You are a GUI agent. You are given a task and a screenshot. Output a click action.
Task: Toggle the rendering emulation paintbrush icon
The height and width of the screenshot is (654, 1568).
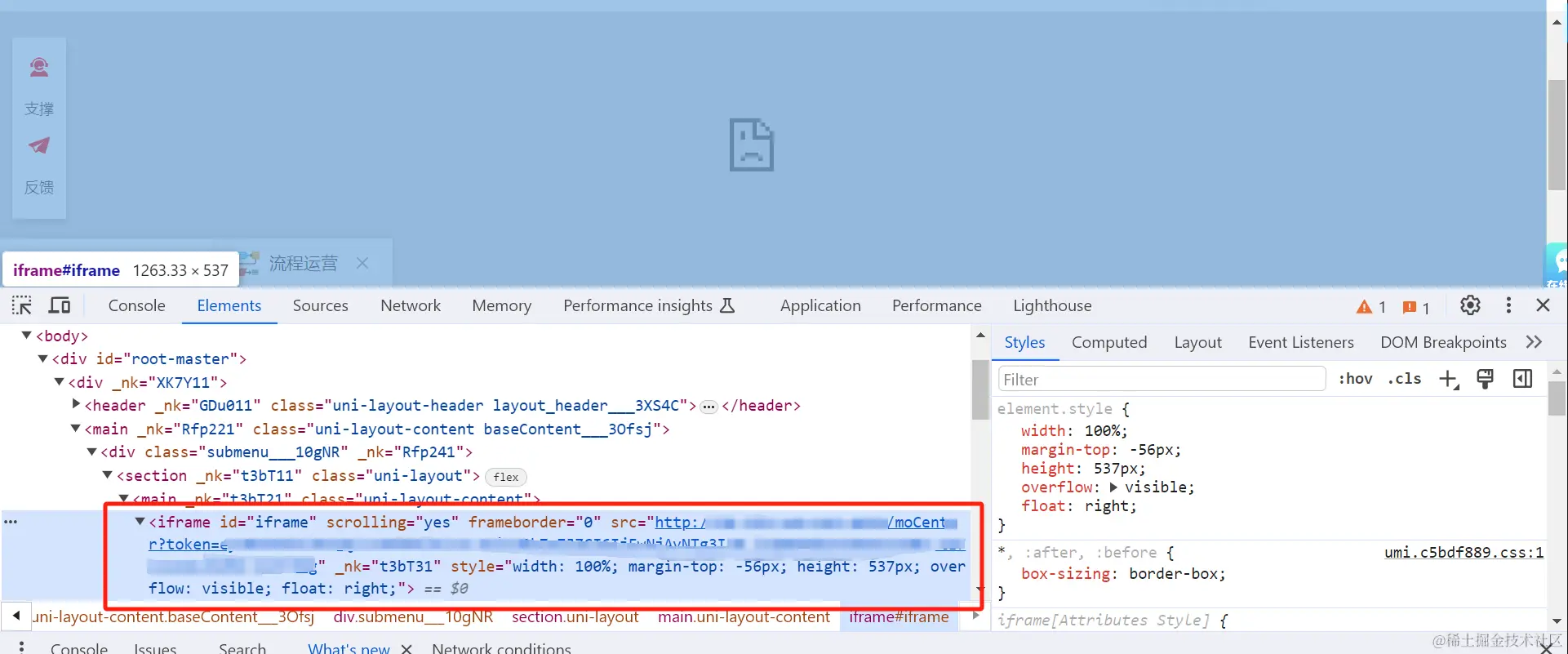[1486, 379]
